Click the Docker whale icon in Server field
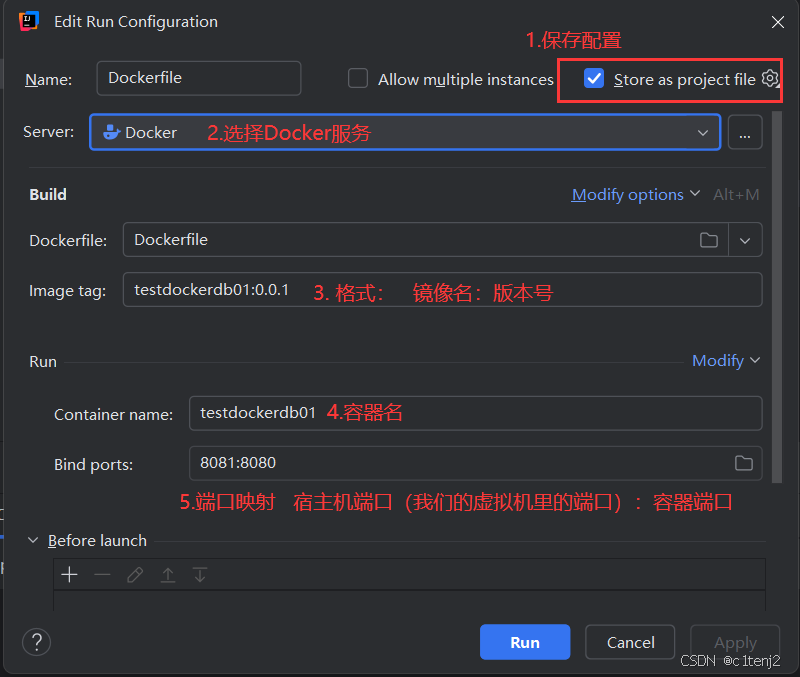 point(111,133)
